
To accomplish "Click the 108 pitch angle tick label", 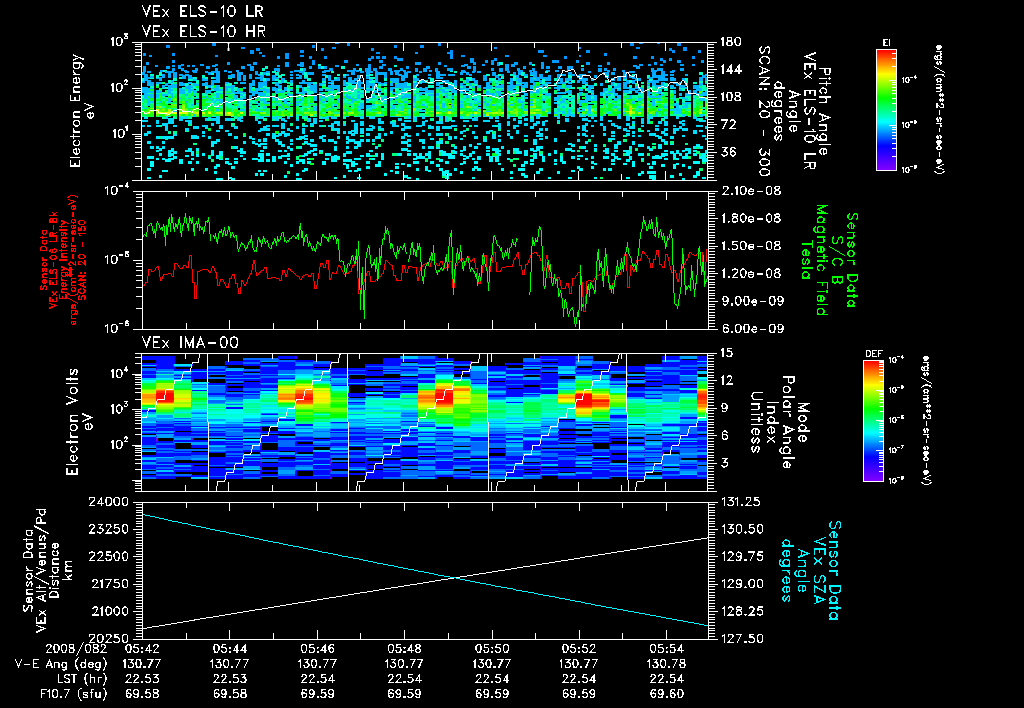I will [x=731, y=97].
